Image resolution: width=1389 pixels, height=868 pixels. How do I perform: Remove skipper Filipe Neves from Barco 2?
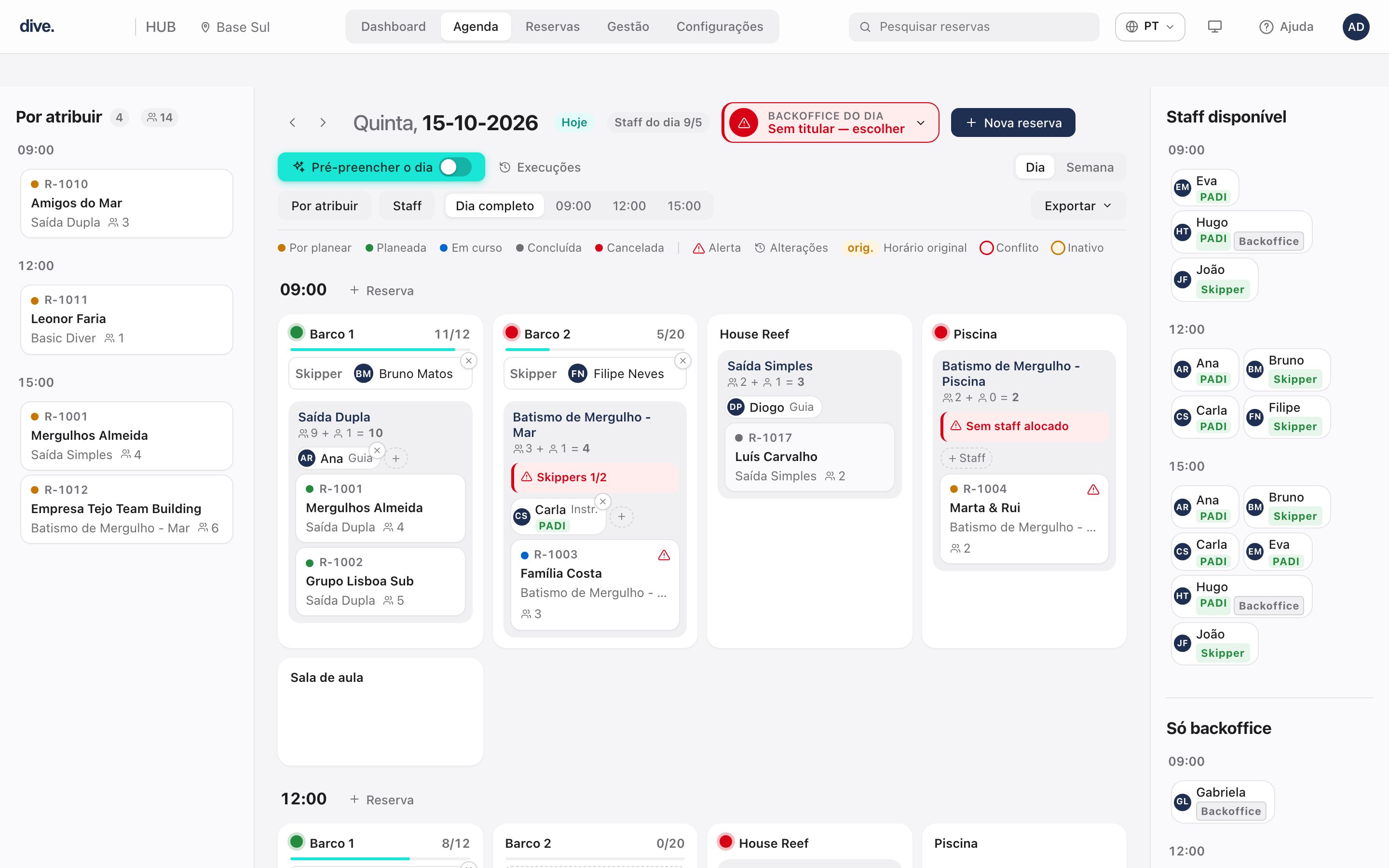coord(683,361)
